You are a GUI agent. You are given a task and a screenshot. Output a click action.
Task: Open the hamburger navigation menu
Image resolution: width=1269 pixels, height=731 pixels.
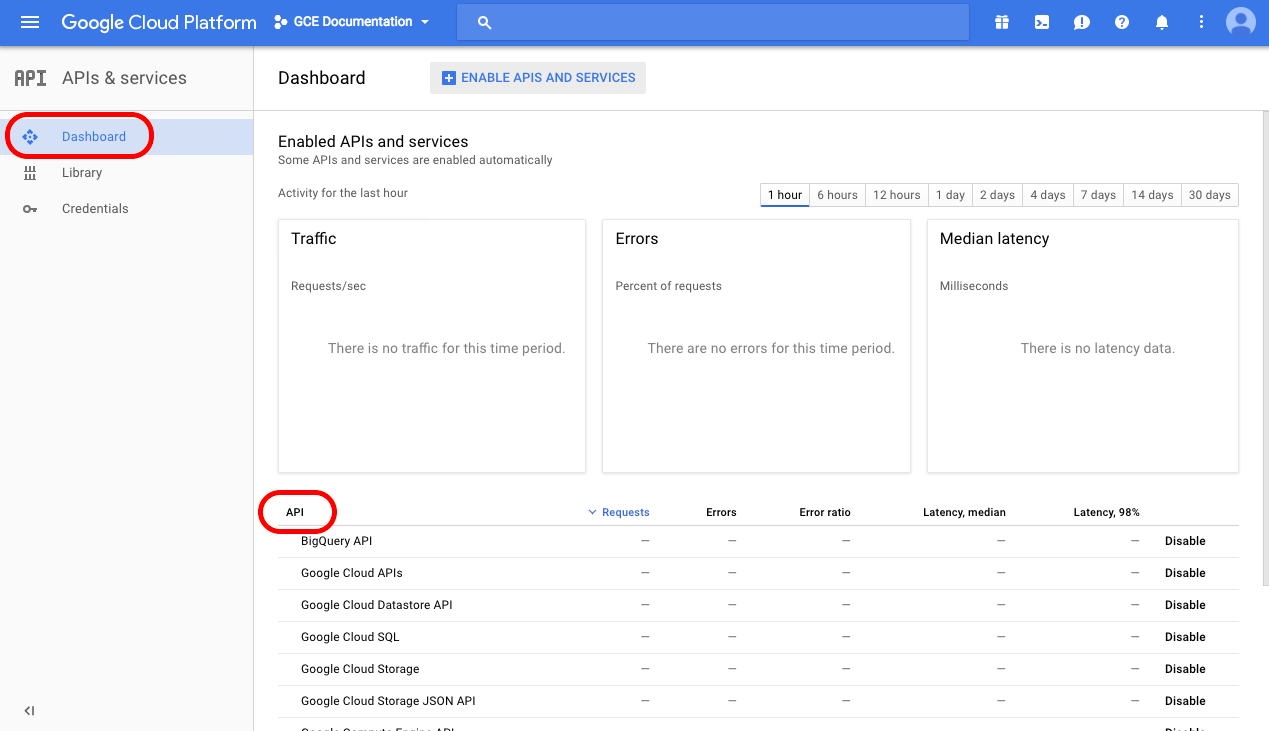click(30, 22)
